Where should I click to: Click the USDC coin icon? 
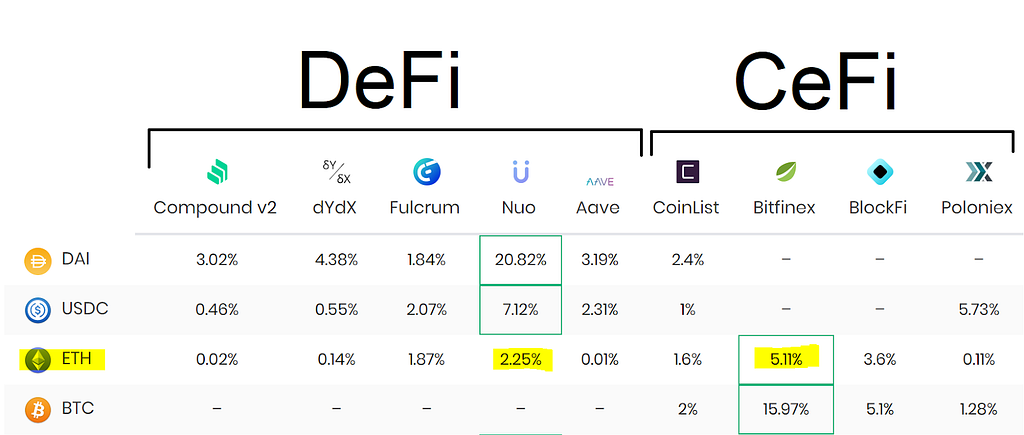(38, 310)
